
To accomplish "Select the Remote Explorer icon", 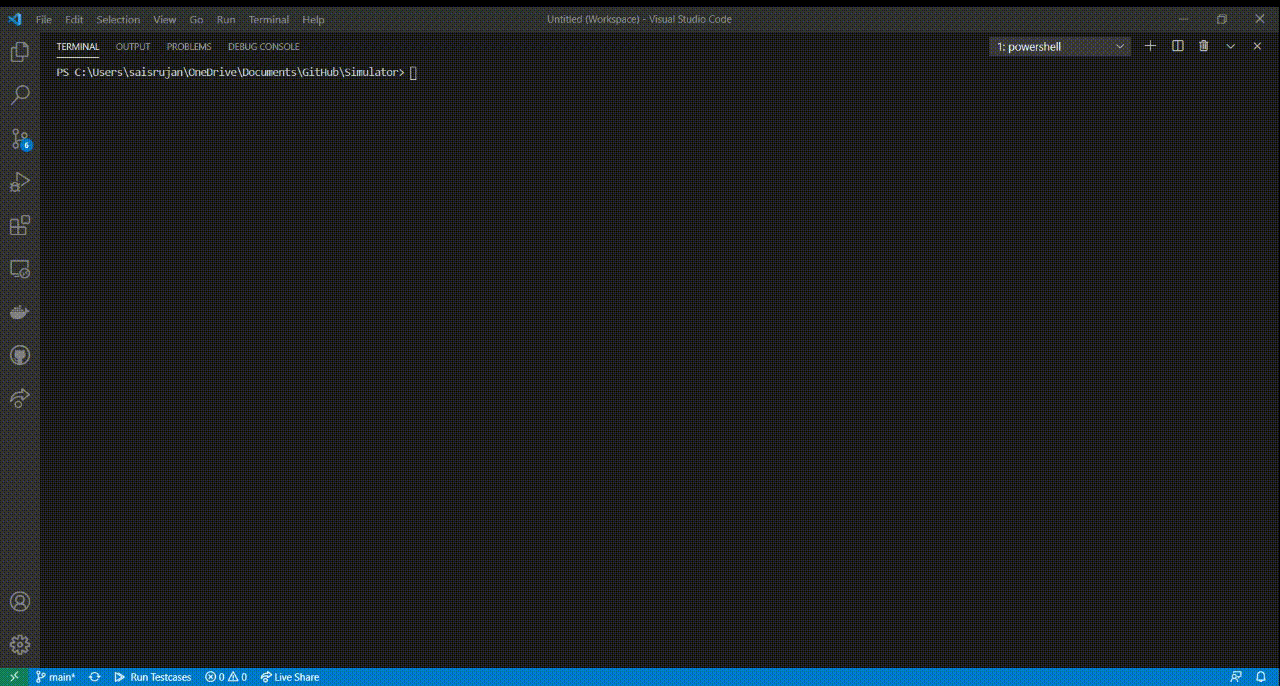I will click(20, 269).
